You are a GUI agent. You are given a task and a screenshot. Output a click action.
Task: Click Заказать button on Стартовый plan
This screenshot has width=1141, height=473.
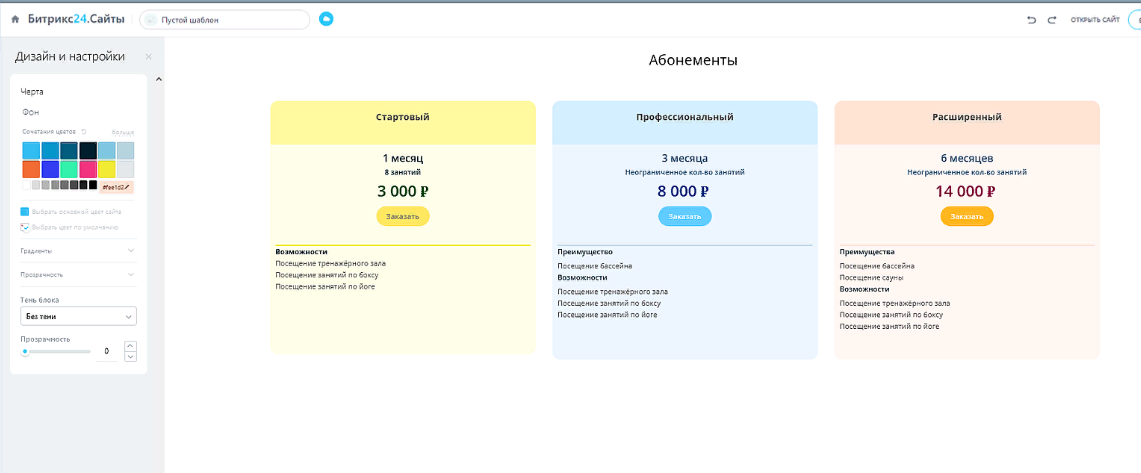[402, 217]
